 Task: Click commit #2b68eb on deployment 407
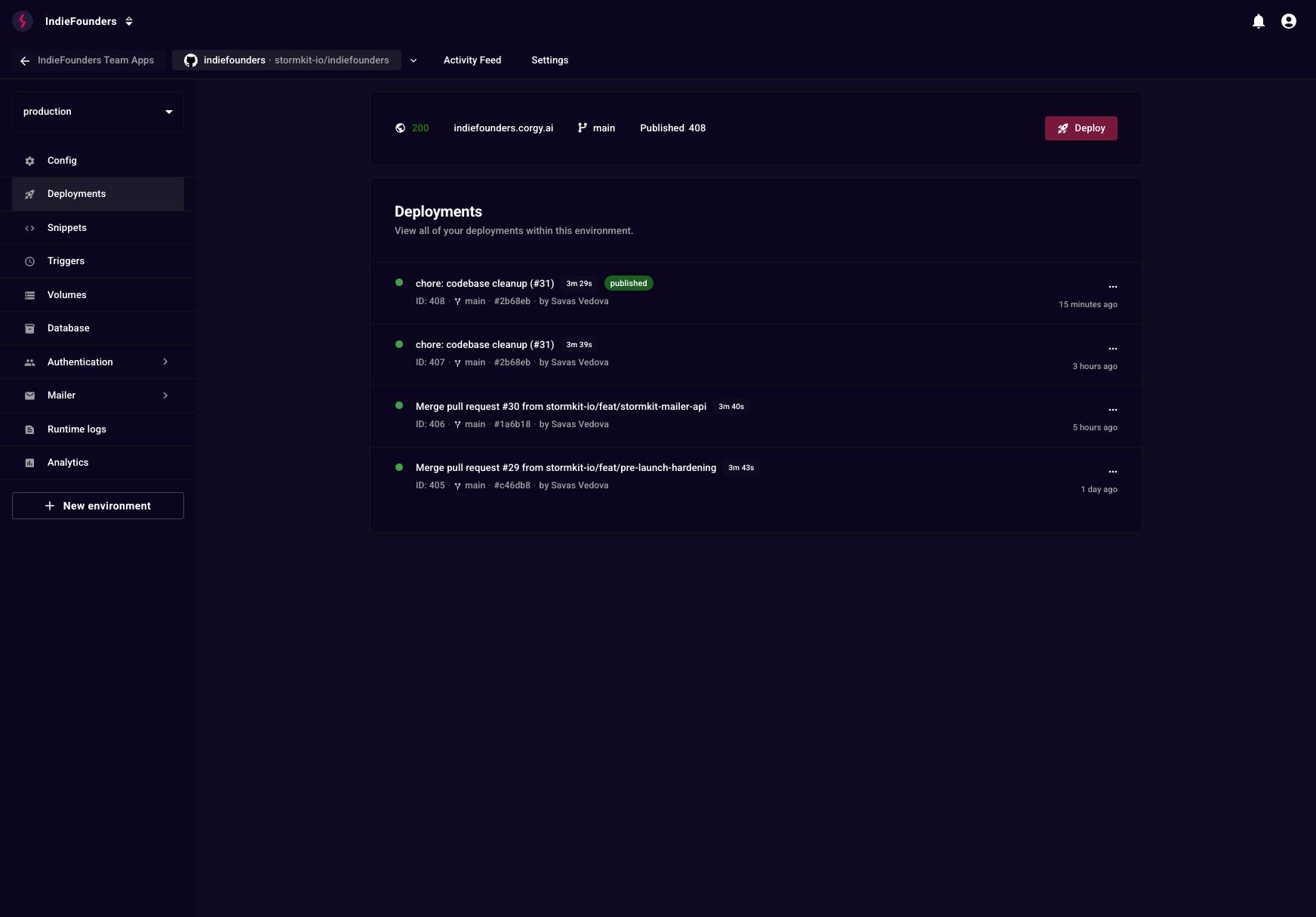[512, 363]
